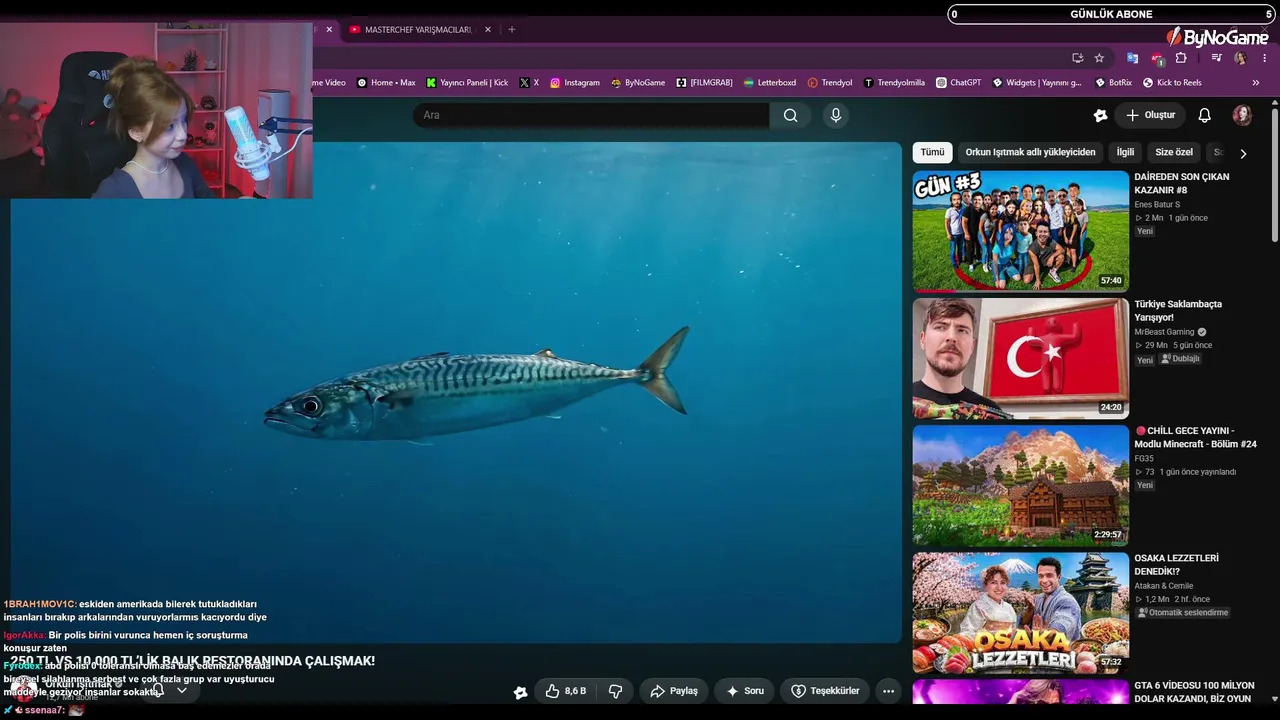Open the Widgets | Yayınını bookmark
Screen dimensions: 1280x720
click(x=1037, y=83)
